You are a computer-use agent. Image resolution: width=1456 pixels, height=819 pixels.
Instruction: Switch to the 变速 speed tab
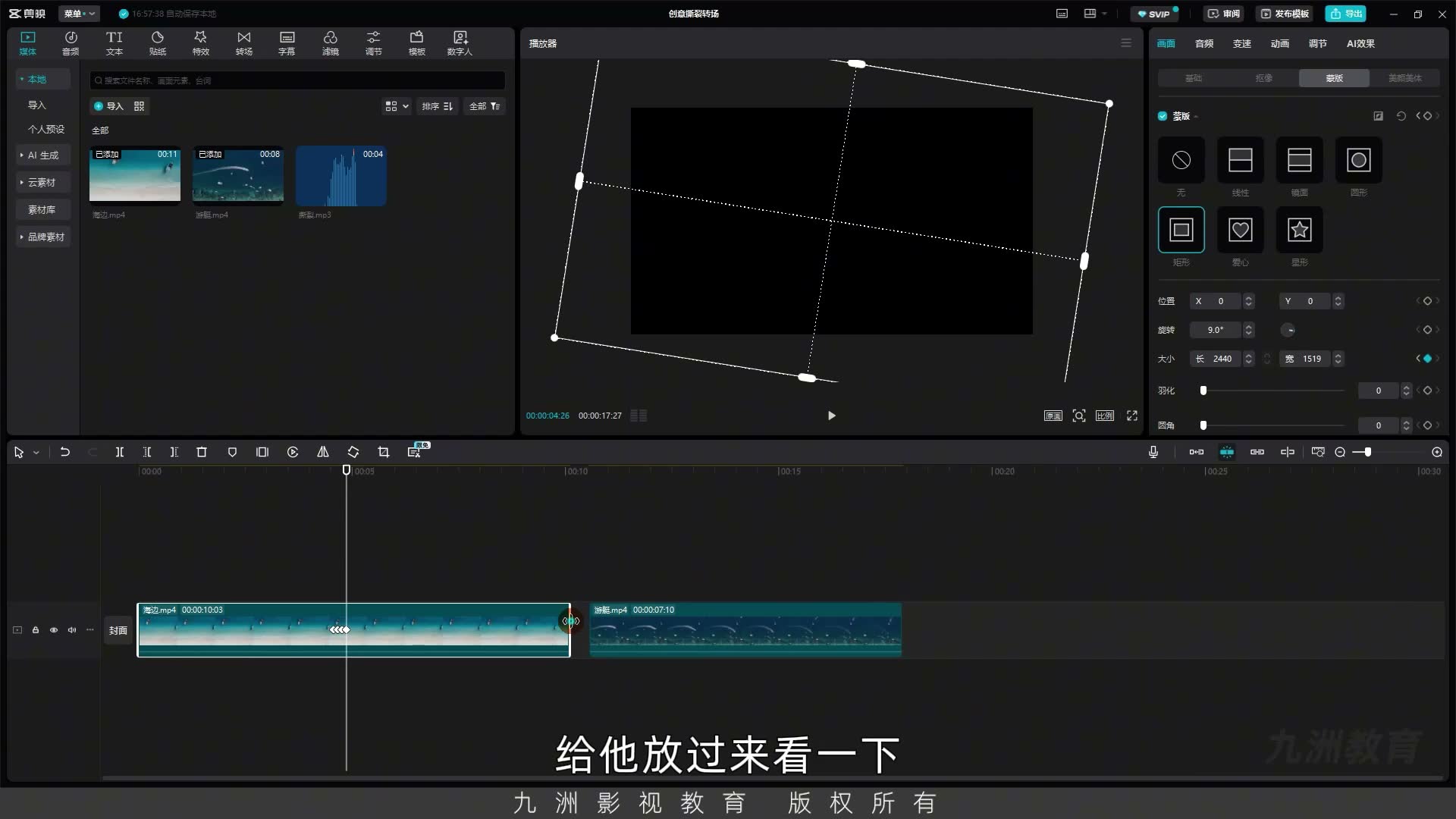pyautogui.click(x=1242, y=43)
